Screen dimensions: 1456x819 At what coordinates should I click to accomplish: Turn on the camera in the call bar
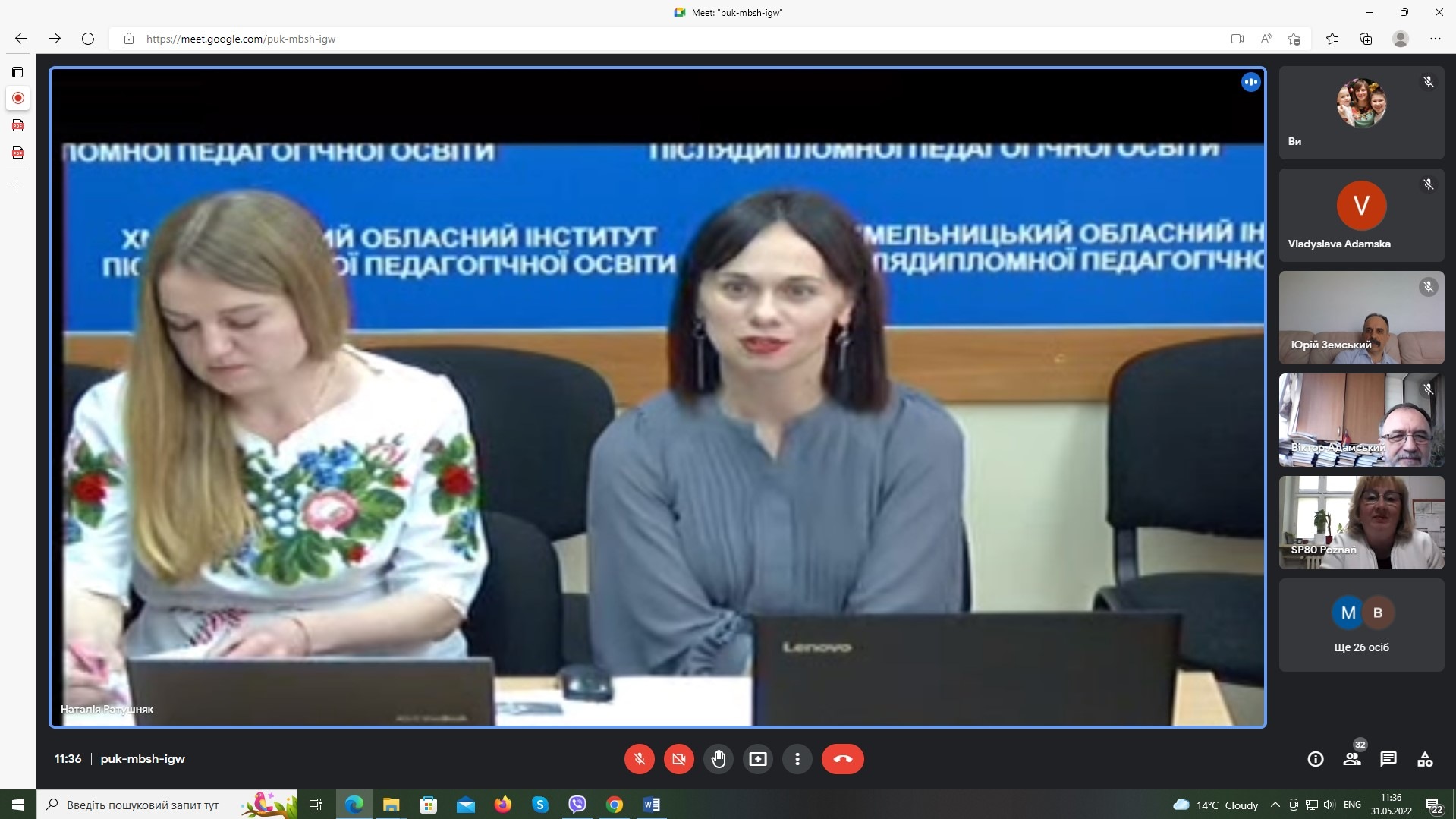pos(678,759)
